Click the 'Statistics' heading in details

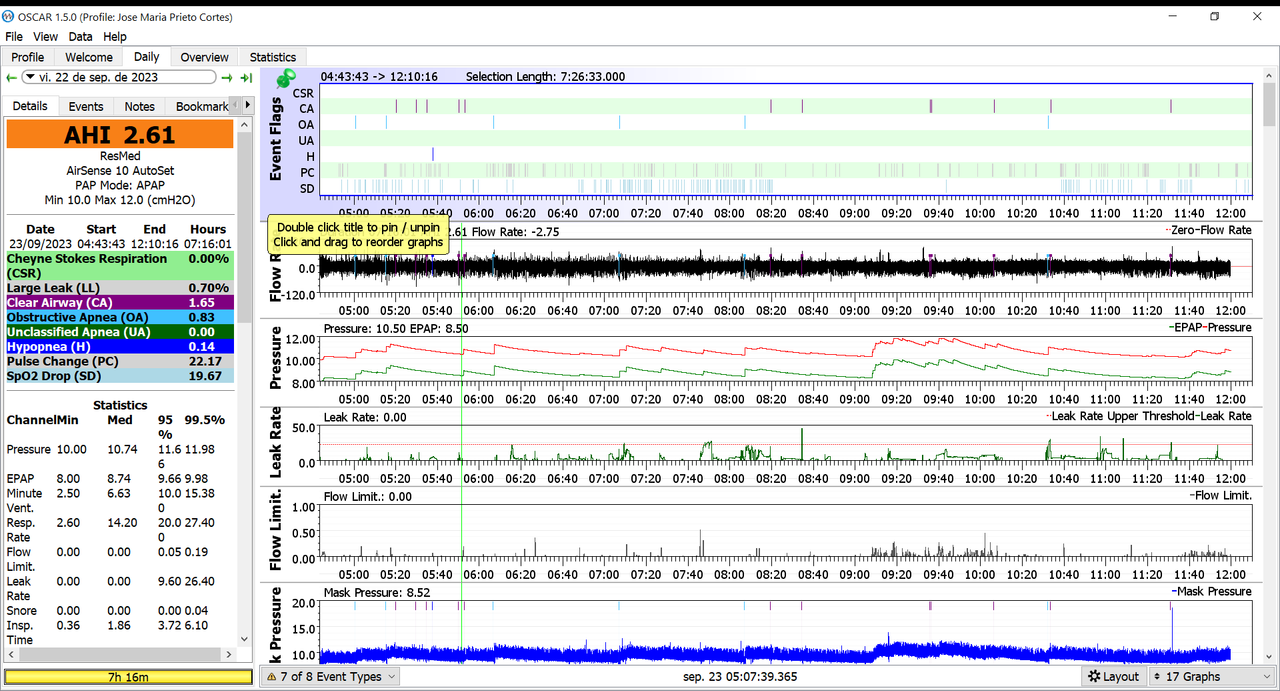120,405
